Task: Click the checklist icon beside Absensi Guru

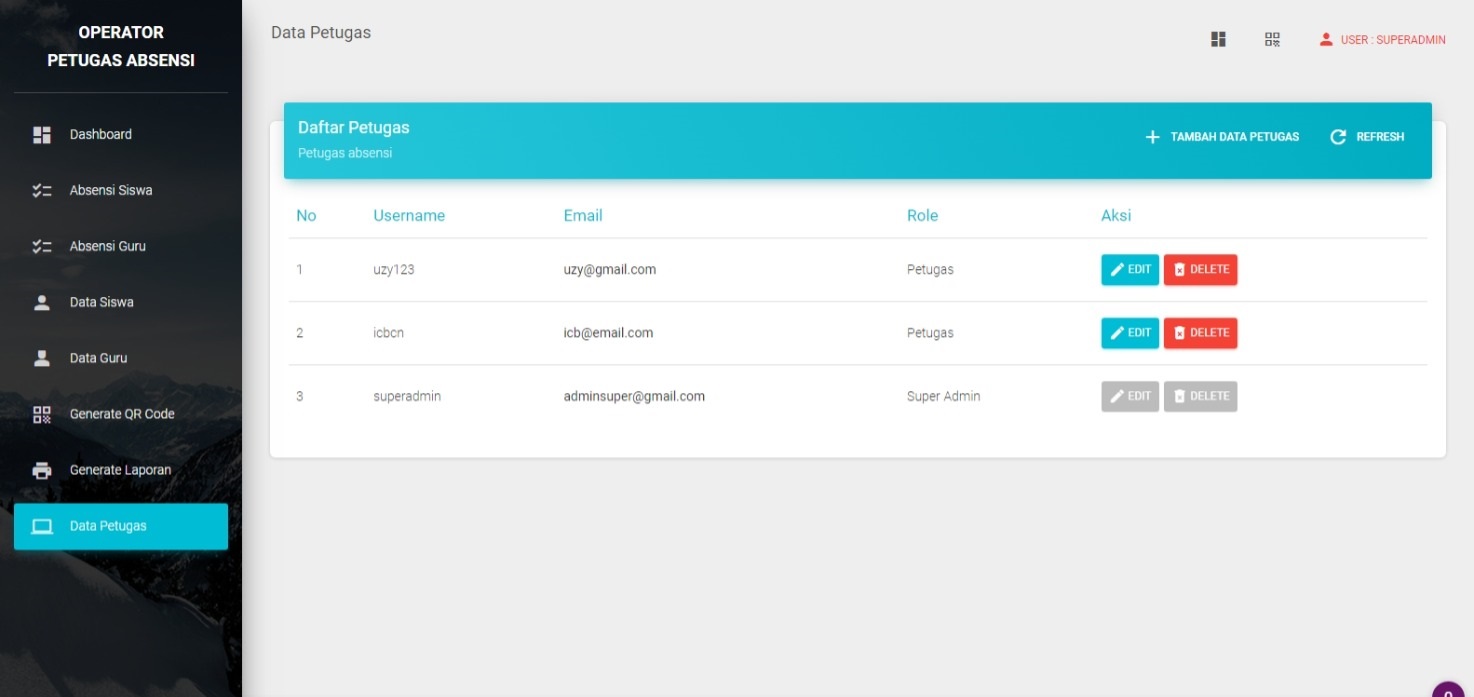Action: 42,246
